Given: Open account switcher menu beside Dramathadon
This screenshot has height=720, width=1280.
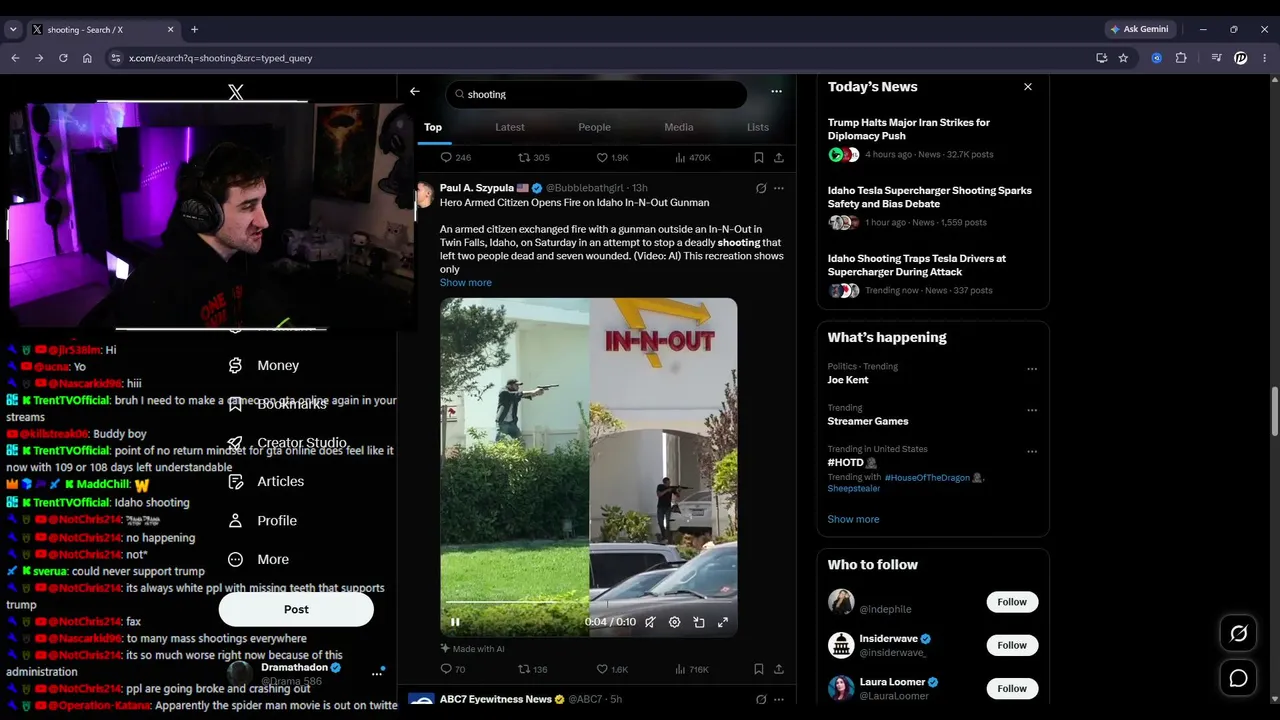Looking at the screenshot, I should click(x=377, y=673).
